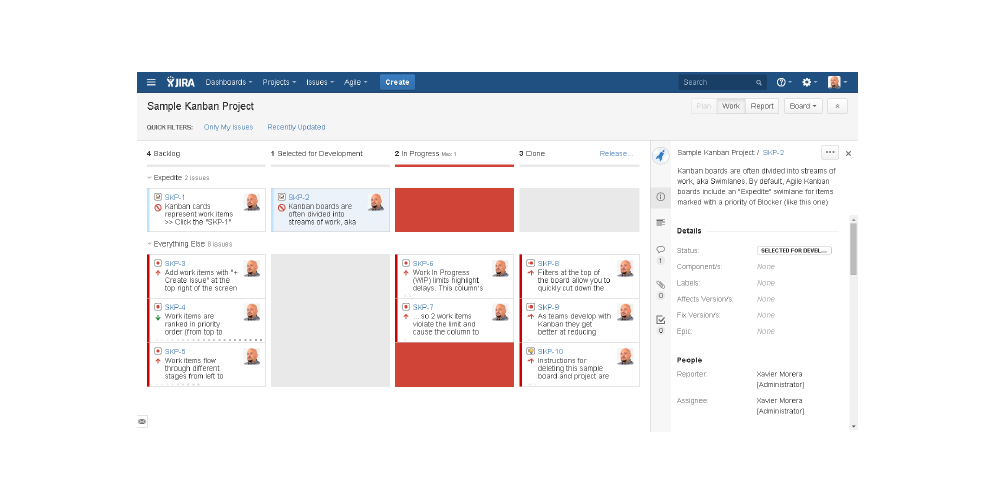The width and height of the screenshot is (1000, 503).
Task: Open issue SKP-7 link
Action: pyautogui.click(x=423, y=307)
